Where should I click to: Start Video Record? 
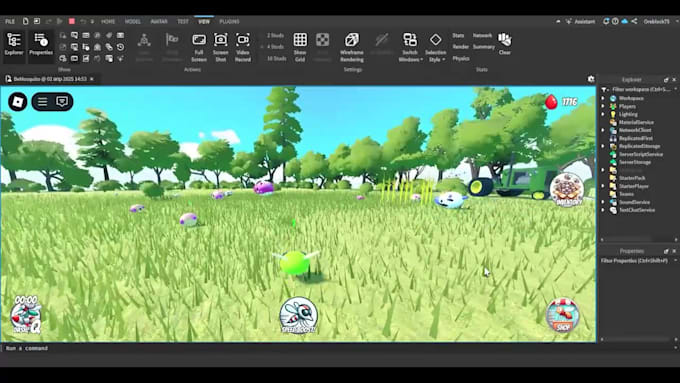pos(243,47)
